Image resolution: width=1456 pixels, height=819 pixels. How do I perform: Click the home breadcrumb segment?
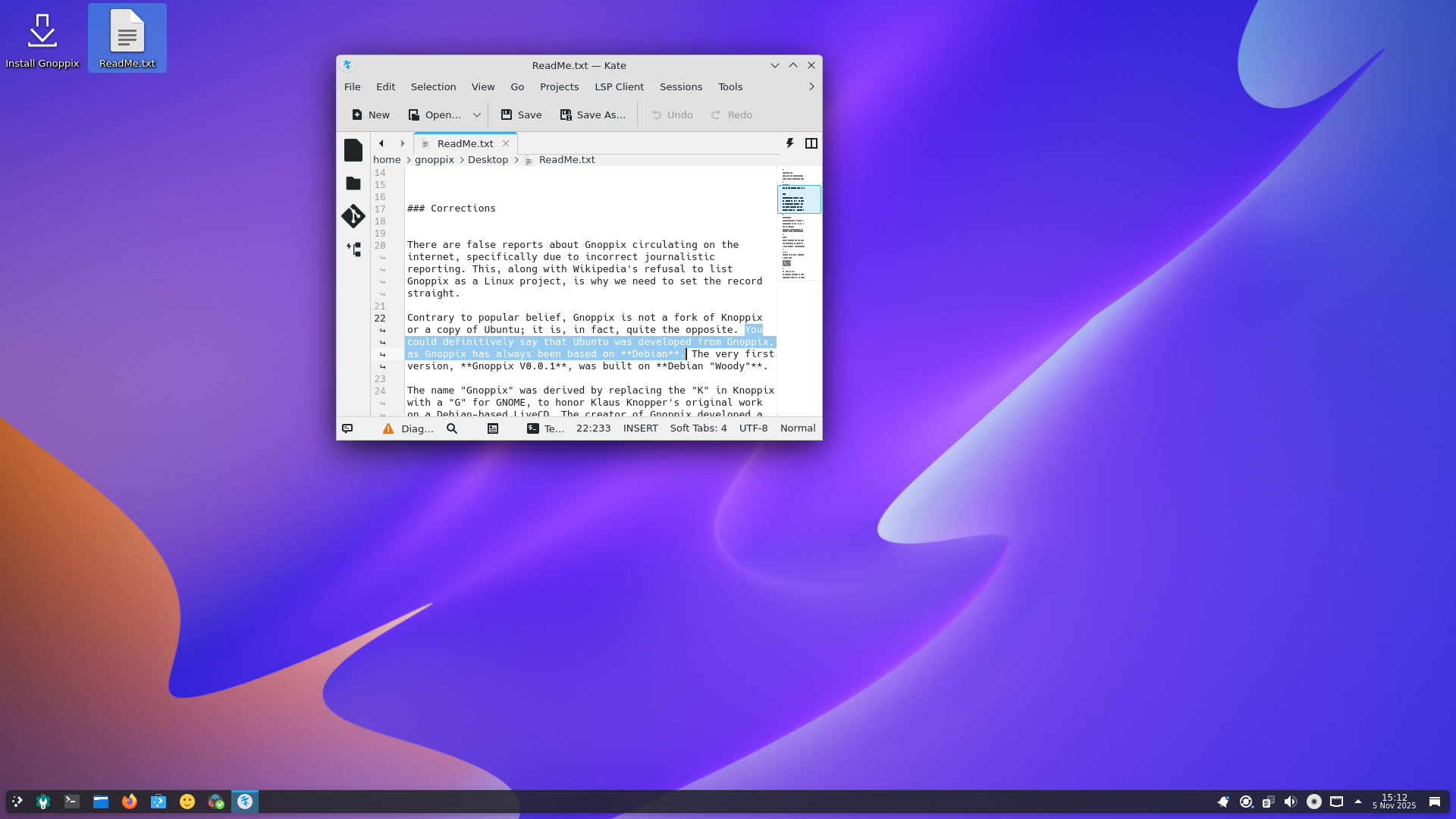(387, 160)
